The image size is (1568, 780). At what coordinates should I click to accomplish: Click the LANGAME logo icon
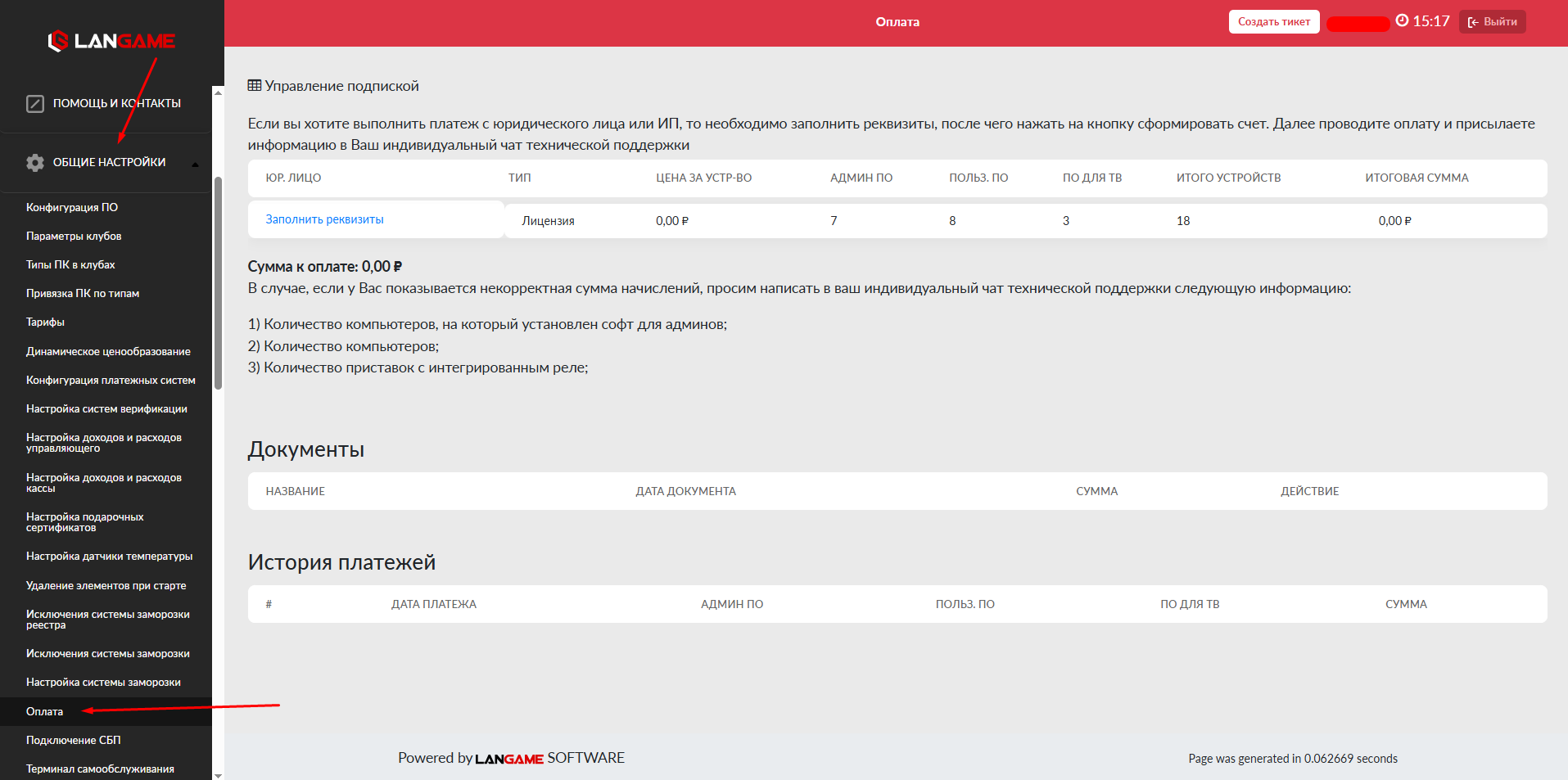(57, 41)
